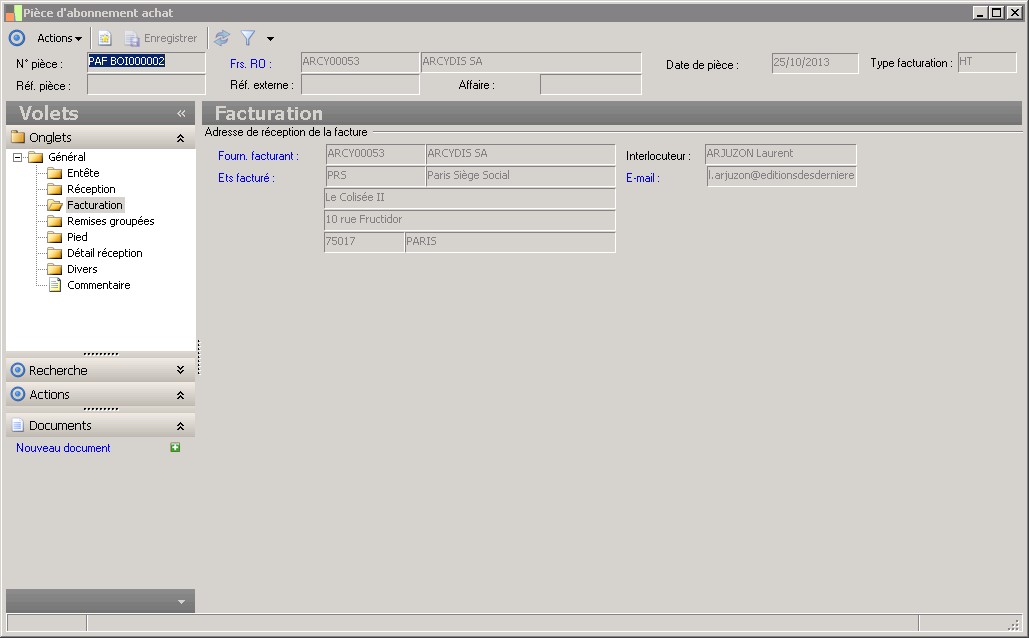Click the E-mail link label
This screenshot has width=1029, height=638.
tap(642, 178)
